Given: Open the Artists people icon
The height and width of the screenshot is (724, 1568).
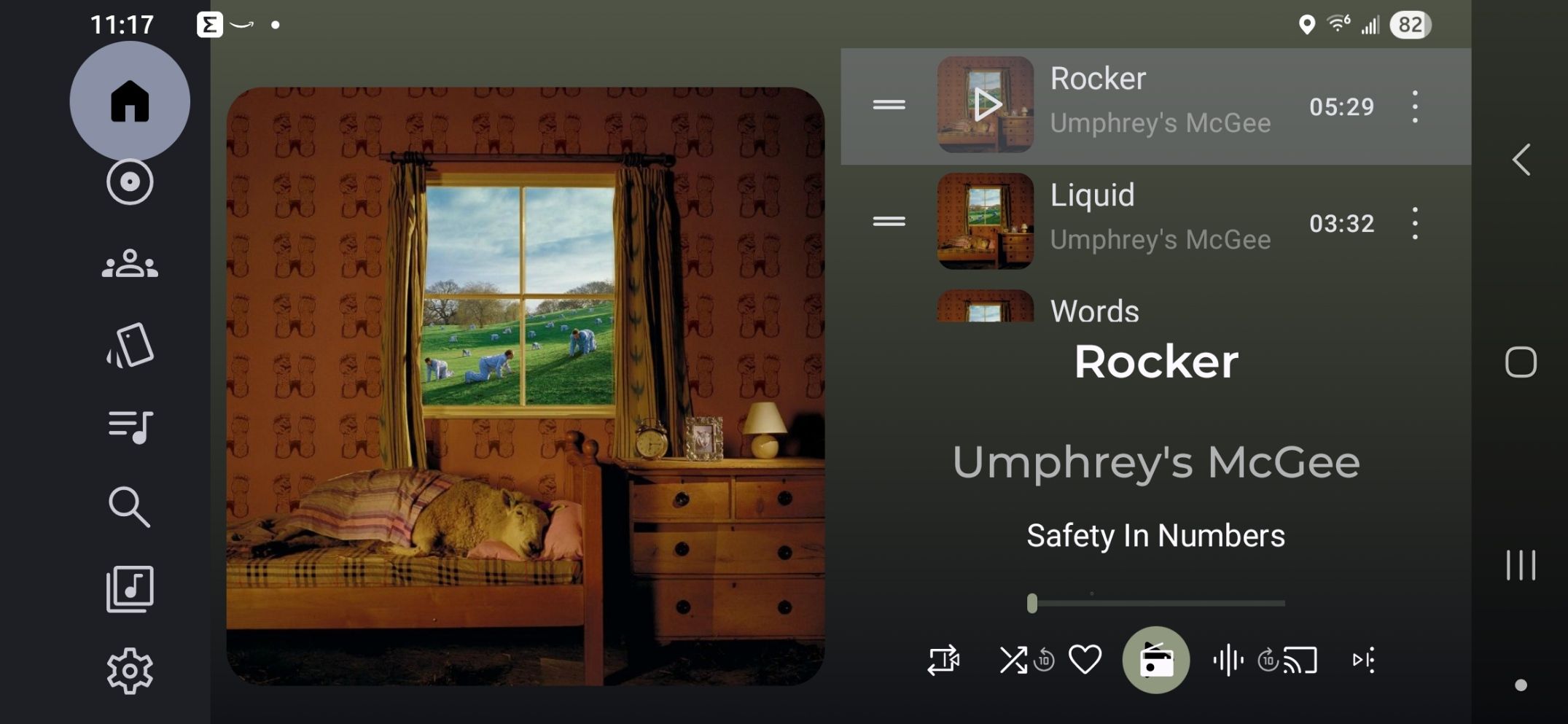Looking at the screenshot, I should click(x=130, y=263).
